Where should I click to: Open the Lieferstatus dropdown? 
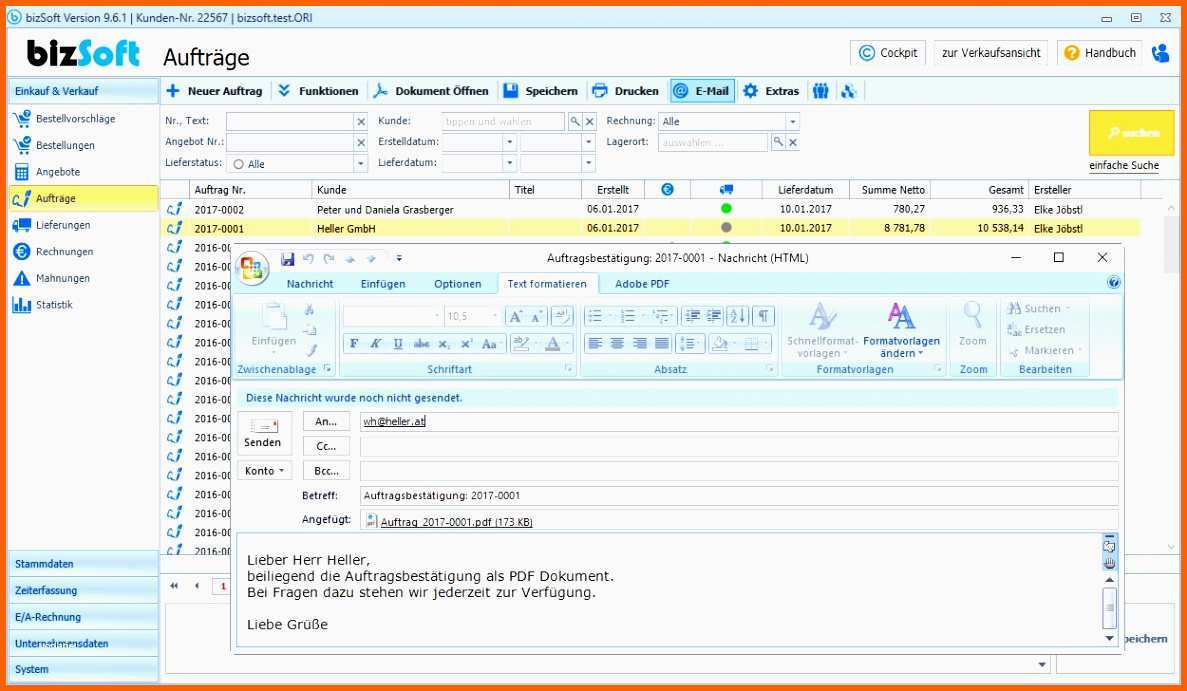coord(360,163)
